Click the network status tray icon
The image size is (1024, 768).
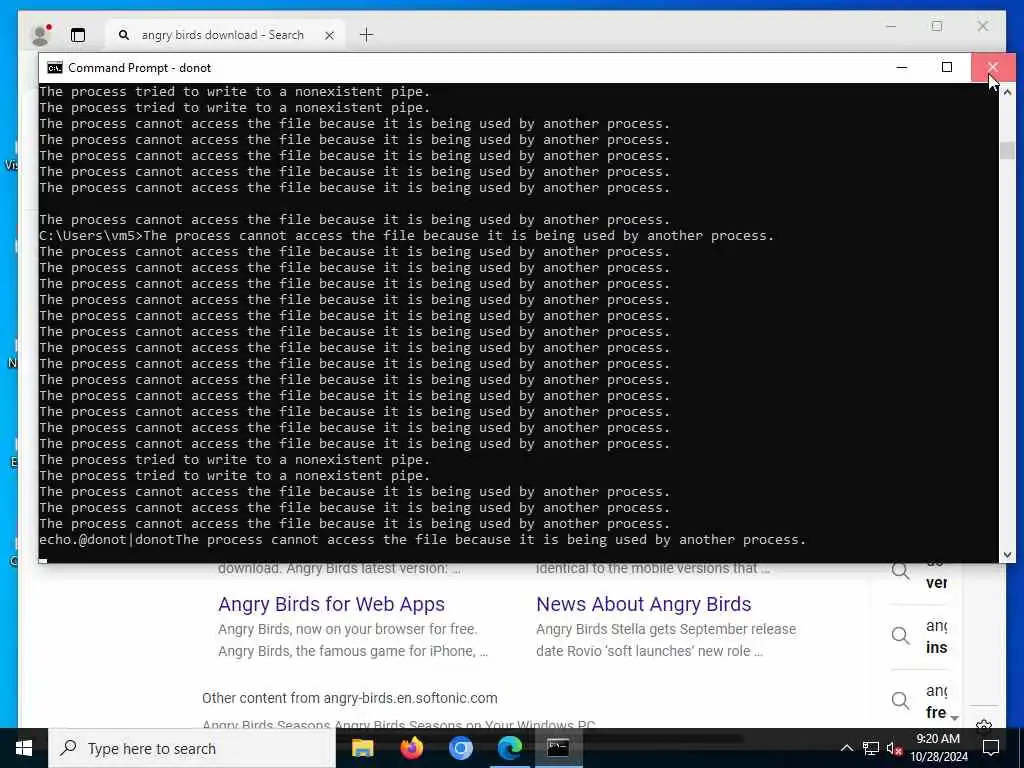[x=871, y=748]
